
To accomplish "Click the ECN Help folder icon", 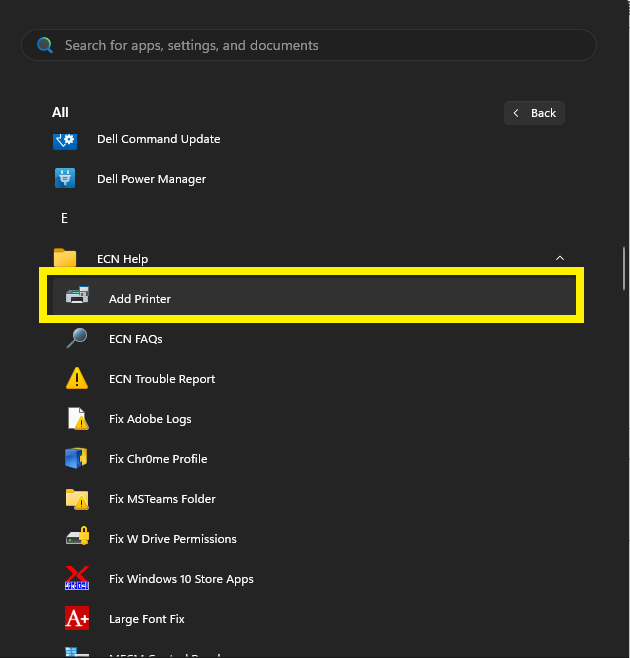I will tap(65, 257).
